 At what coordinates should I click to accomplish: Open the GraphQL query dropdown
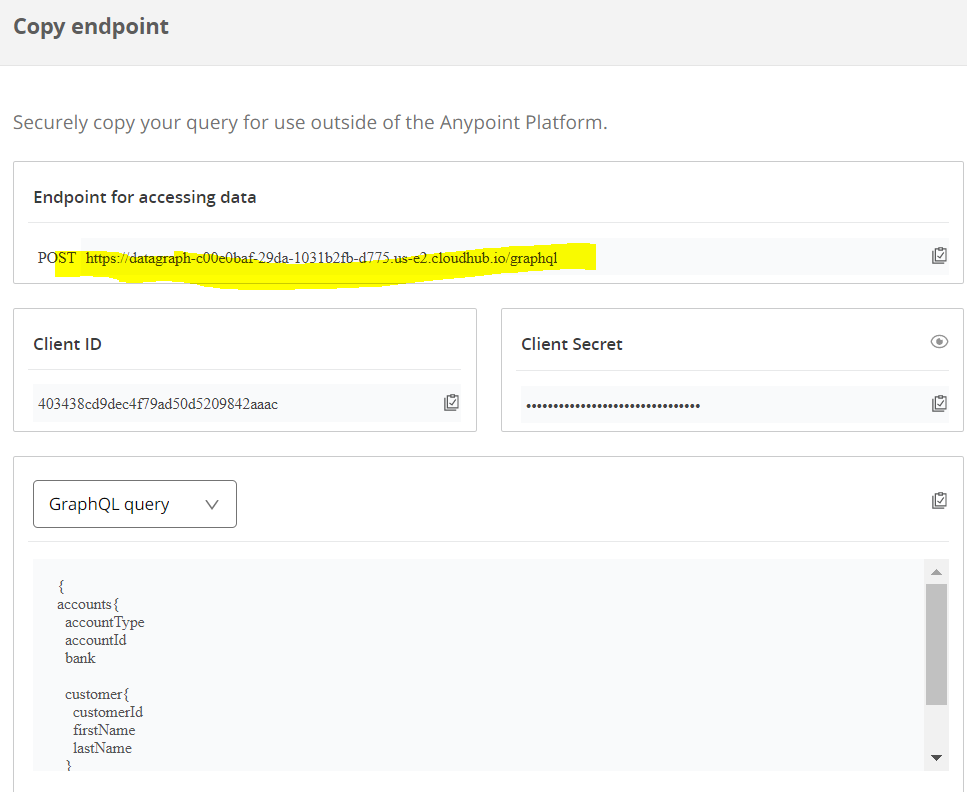coord(134,504)
